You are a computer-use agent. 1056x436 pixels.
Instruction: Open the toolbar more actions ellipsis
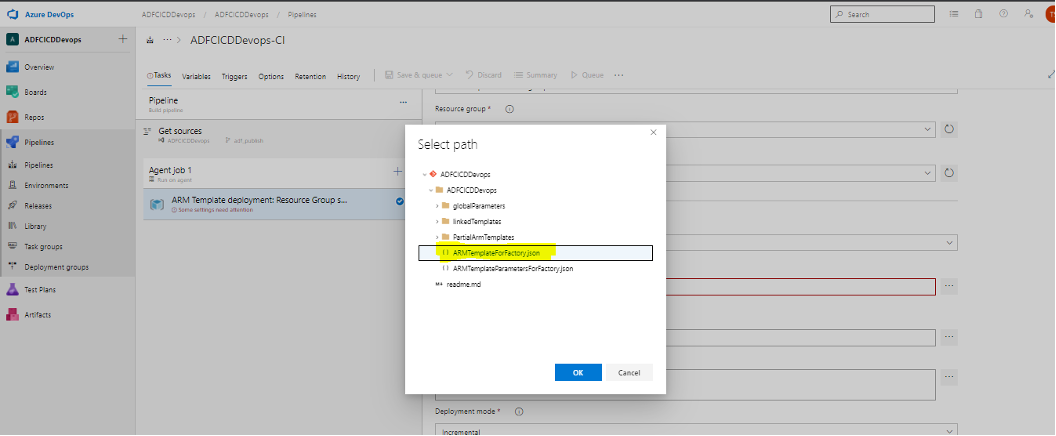[x=619, y=75]
